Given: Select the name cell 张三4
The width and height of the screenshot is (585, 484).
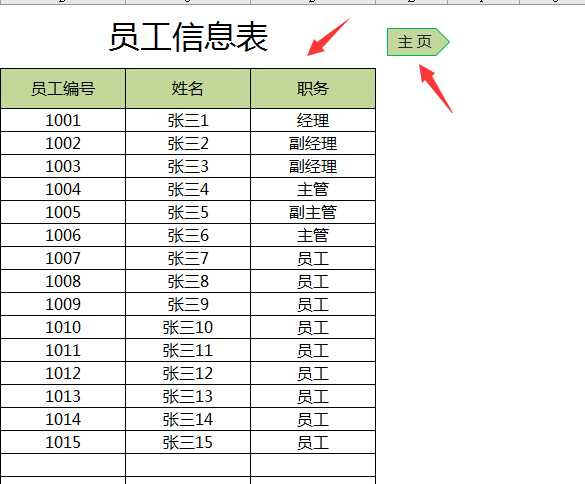Looking at the screenshot, I should tap(188, 189).
